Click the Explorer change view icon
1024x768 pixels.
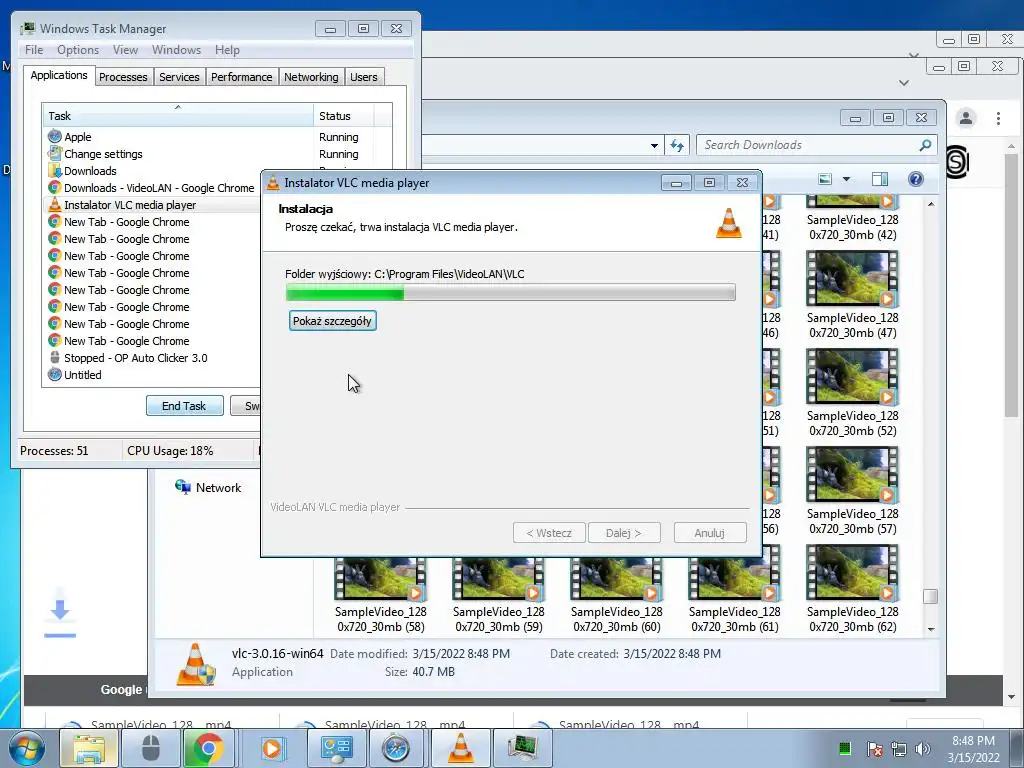click(x=825, y=179)
